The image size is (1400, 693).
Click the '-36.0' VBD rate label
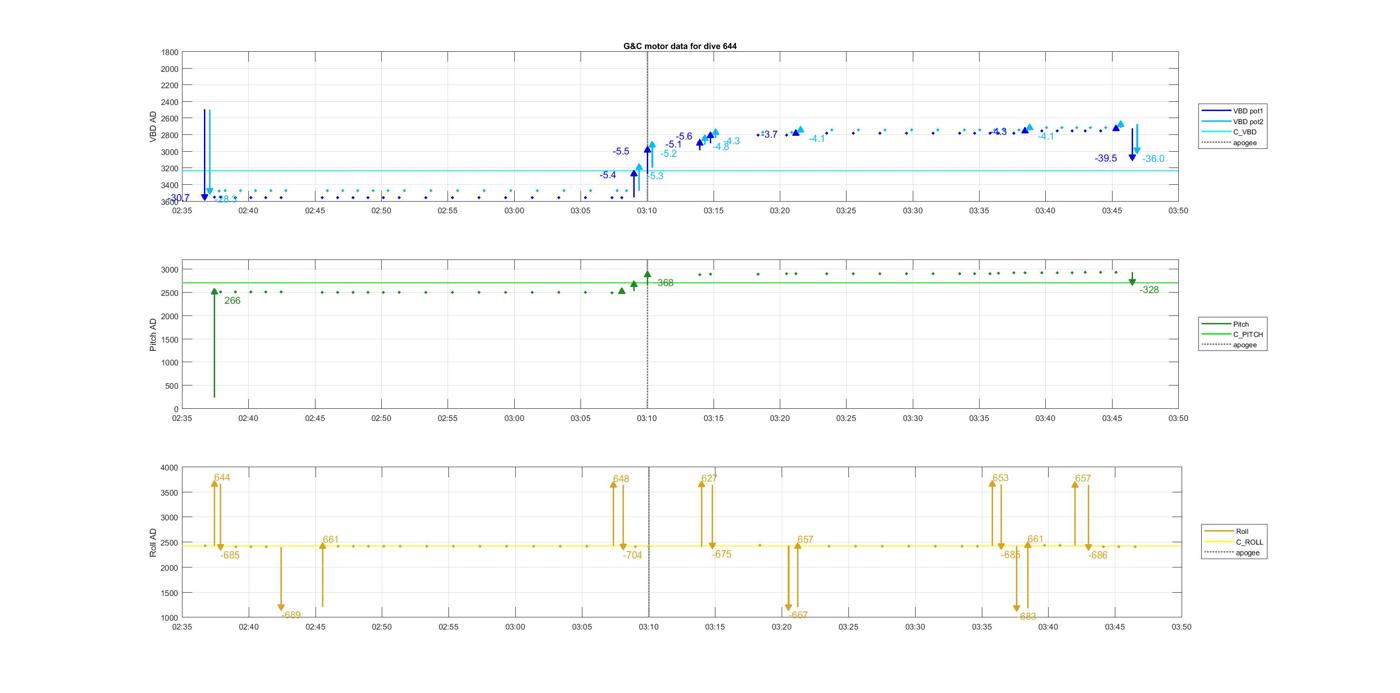click(x=1153, y=159)
